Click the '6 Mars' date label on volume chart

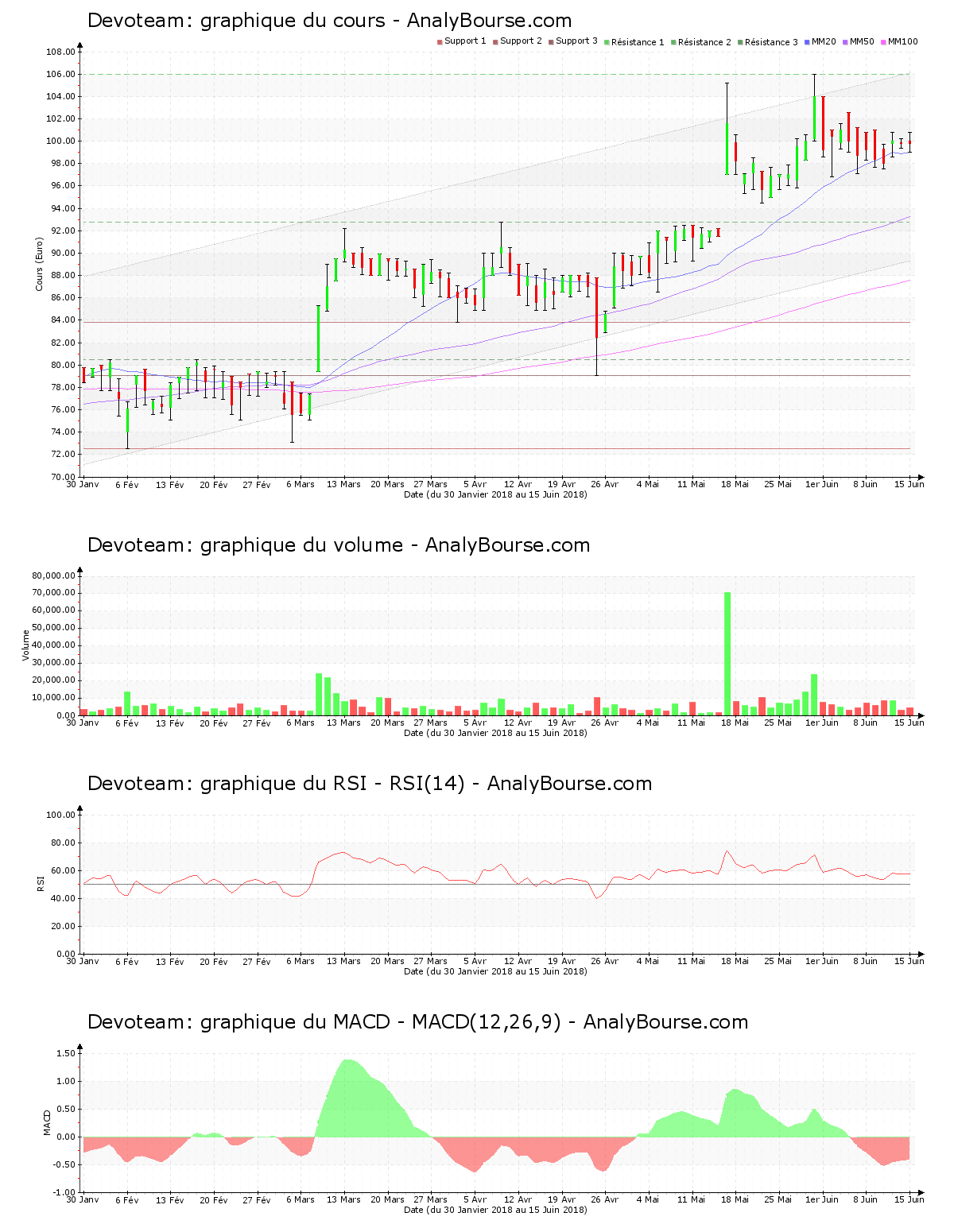point(301,723)
